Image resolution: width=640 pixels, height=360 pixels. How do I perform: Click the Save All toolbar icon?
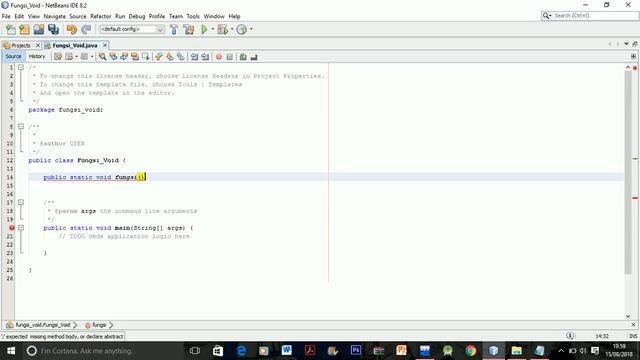tap(53, 29)
